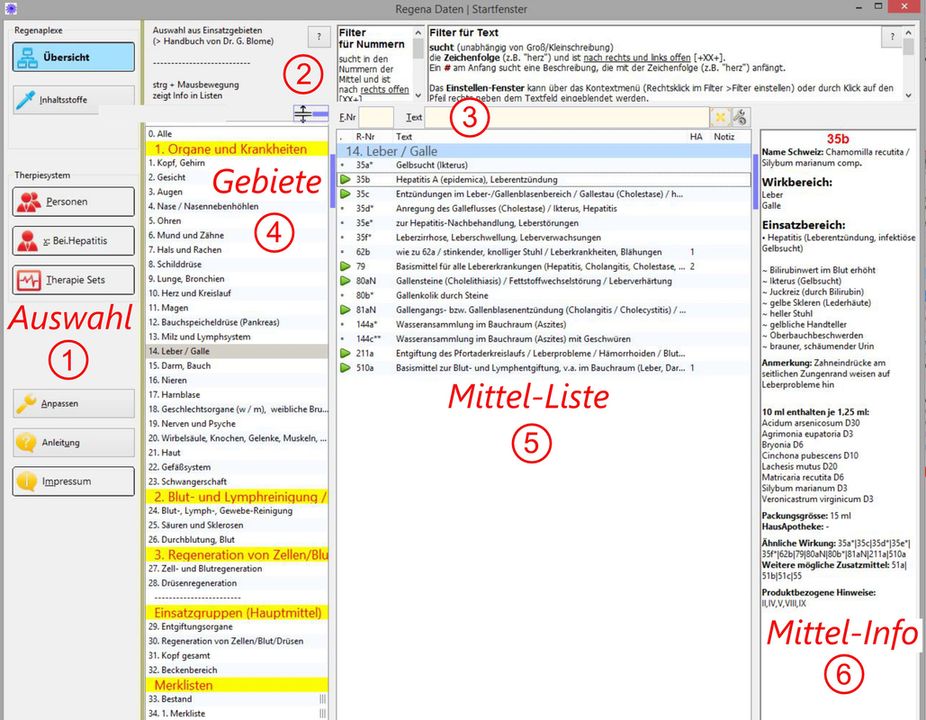
Task: Open the Übersicht overview panel
Action: point(73,57)
